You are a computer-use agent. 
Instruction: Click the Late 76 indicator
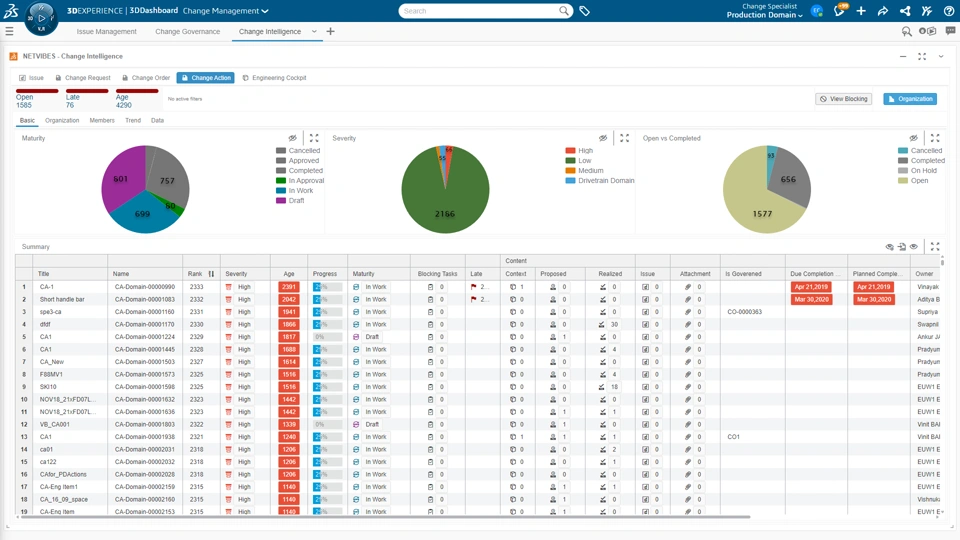(x=87, y=99)
